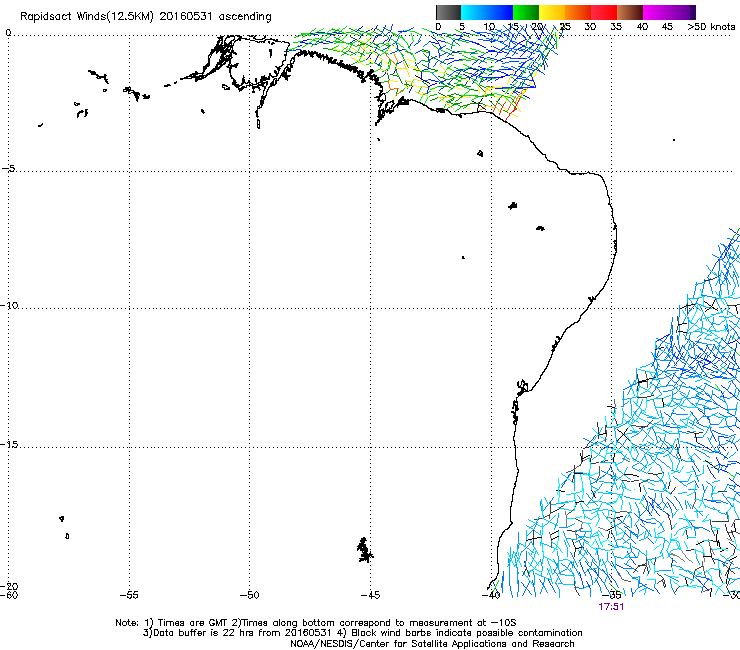Click the -15 latitude axis label
Viewport: 740px width, 650px height.
9,444
